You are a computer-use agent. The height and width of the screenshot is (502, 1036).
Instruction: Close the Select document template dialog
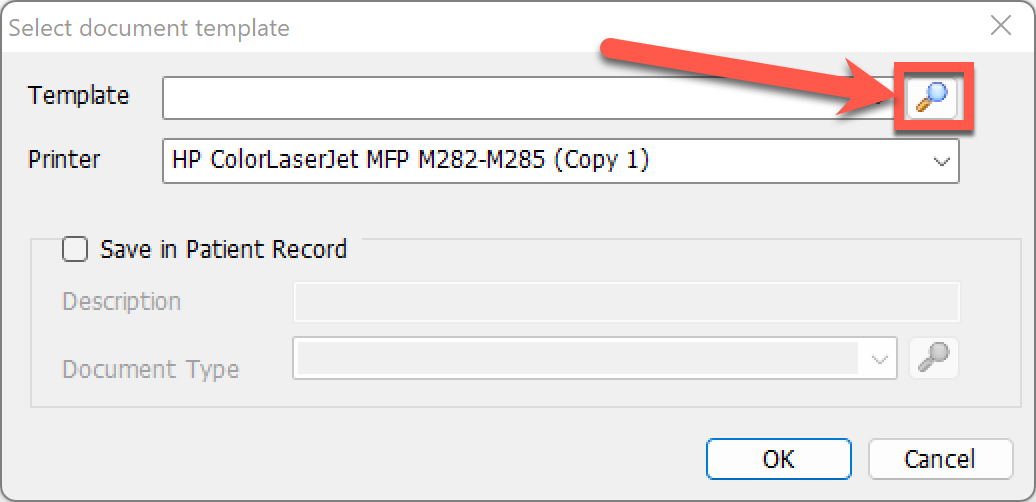(x=1001, y=26)
